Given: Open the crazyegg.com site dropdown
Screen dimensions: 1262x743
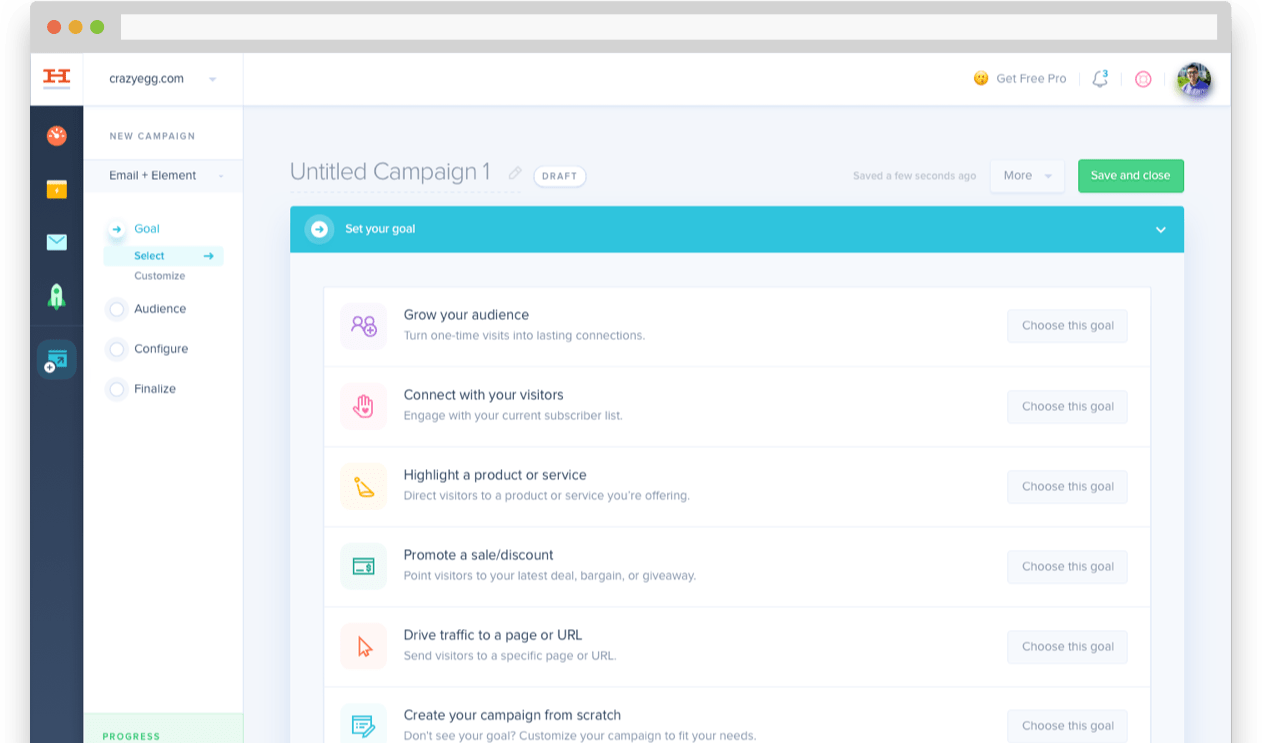Looking at the screenshot, I should [x=163, y=79].
